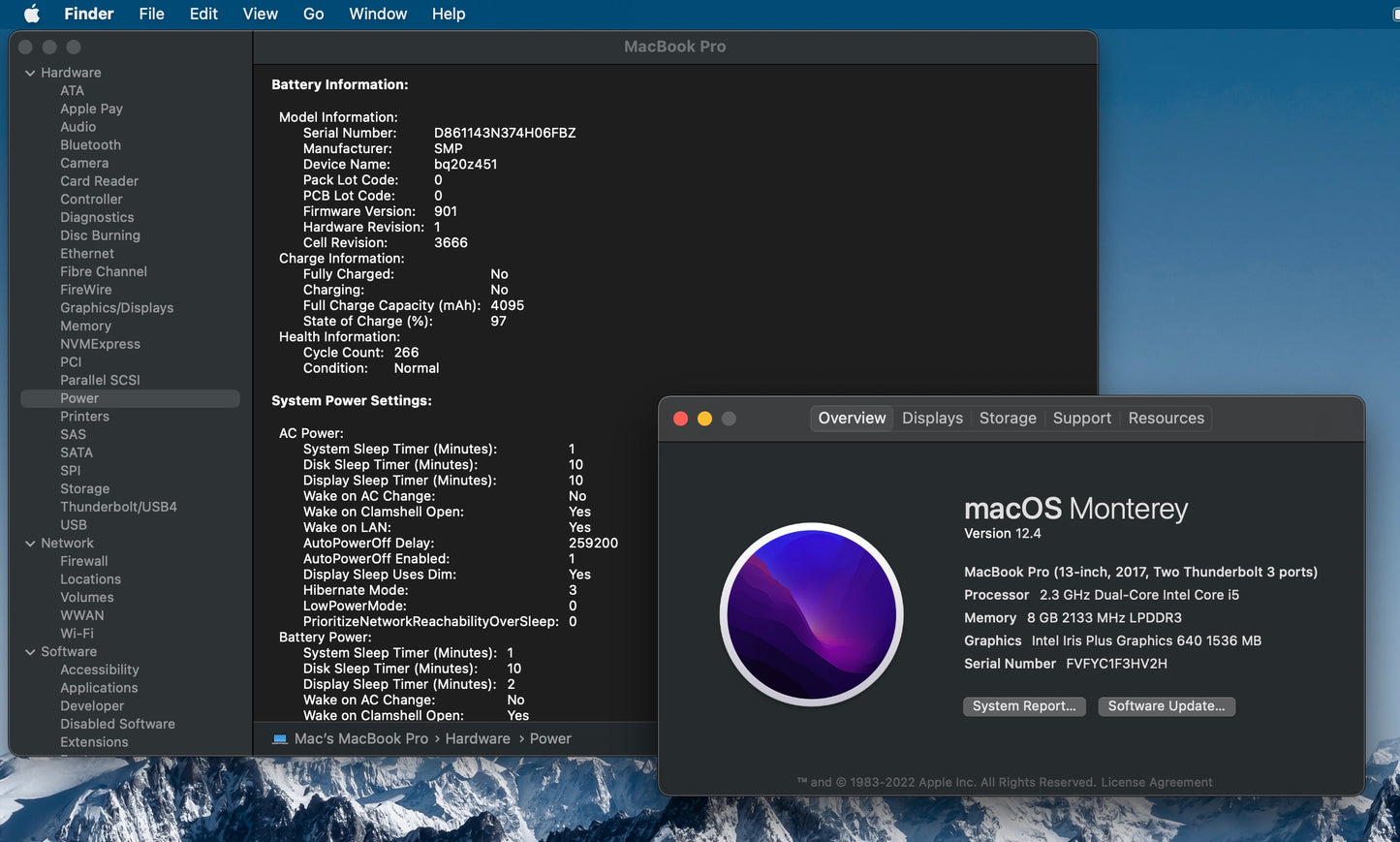The height and width of the screenshot is (842, 1400).
Task: Click the macOS Monterey logo image
Action: (812, 614)
